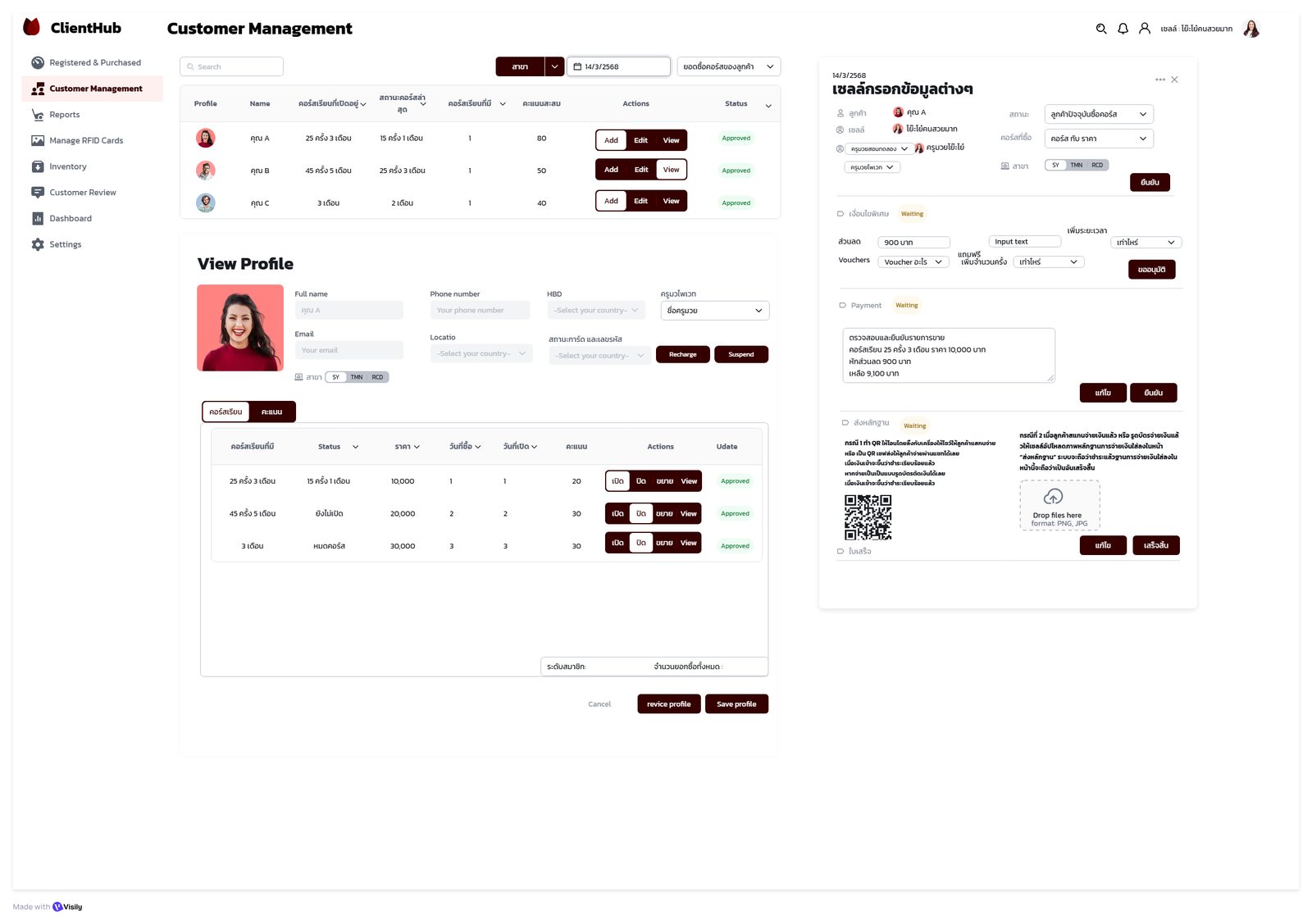Click the Customer Review chat icon

[x=38, y=193]
